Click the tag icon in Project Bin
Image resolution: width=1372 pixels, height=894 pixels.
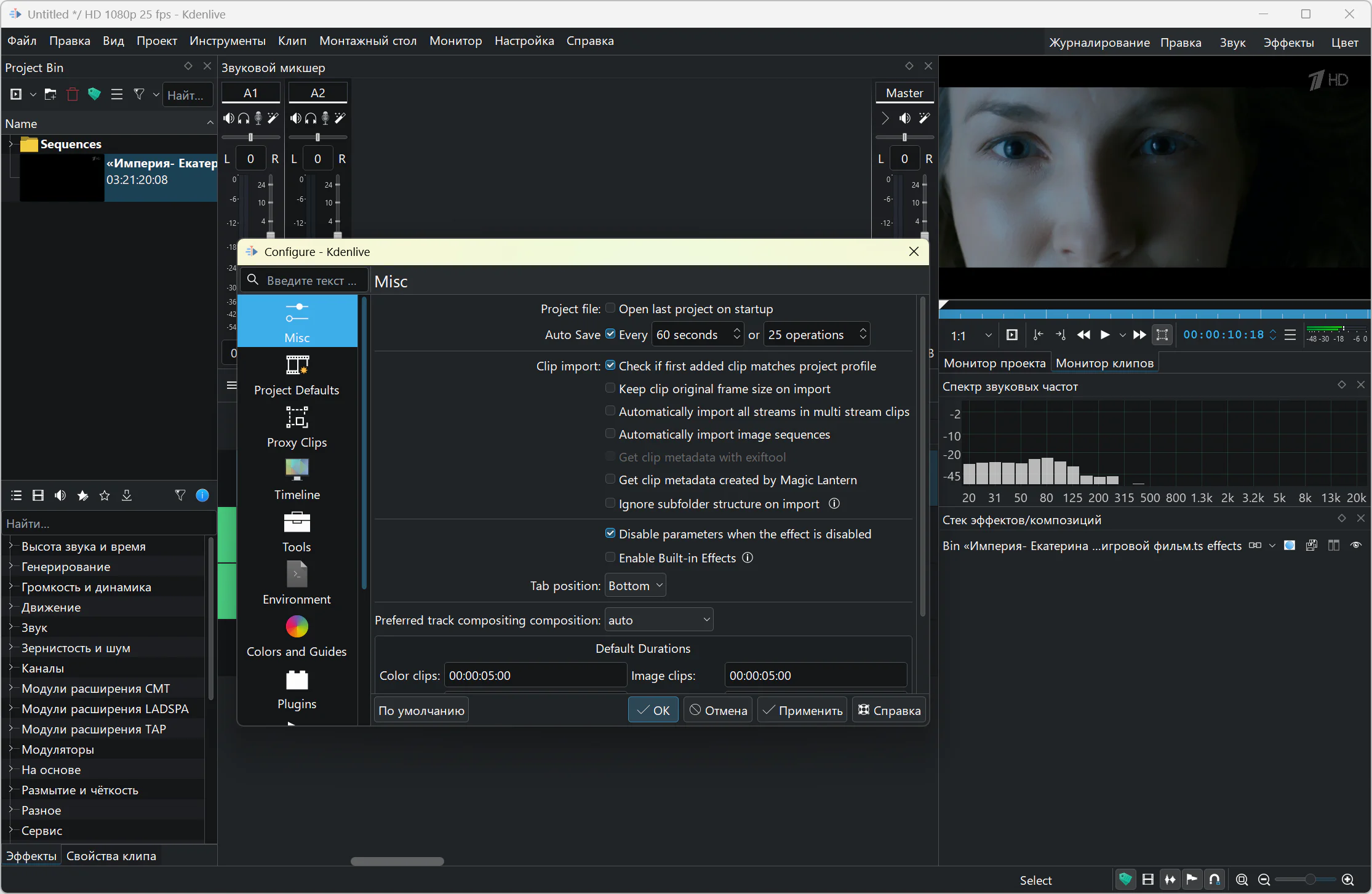(94, 94)
